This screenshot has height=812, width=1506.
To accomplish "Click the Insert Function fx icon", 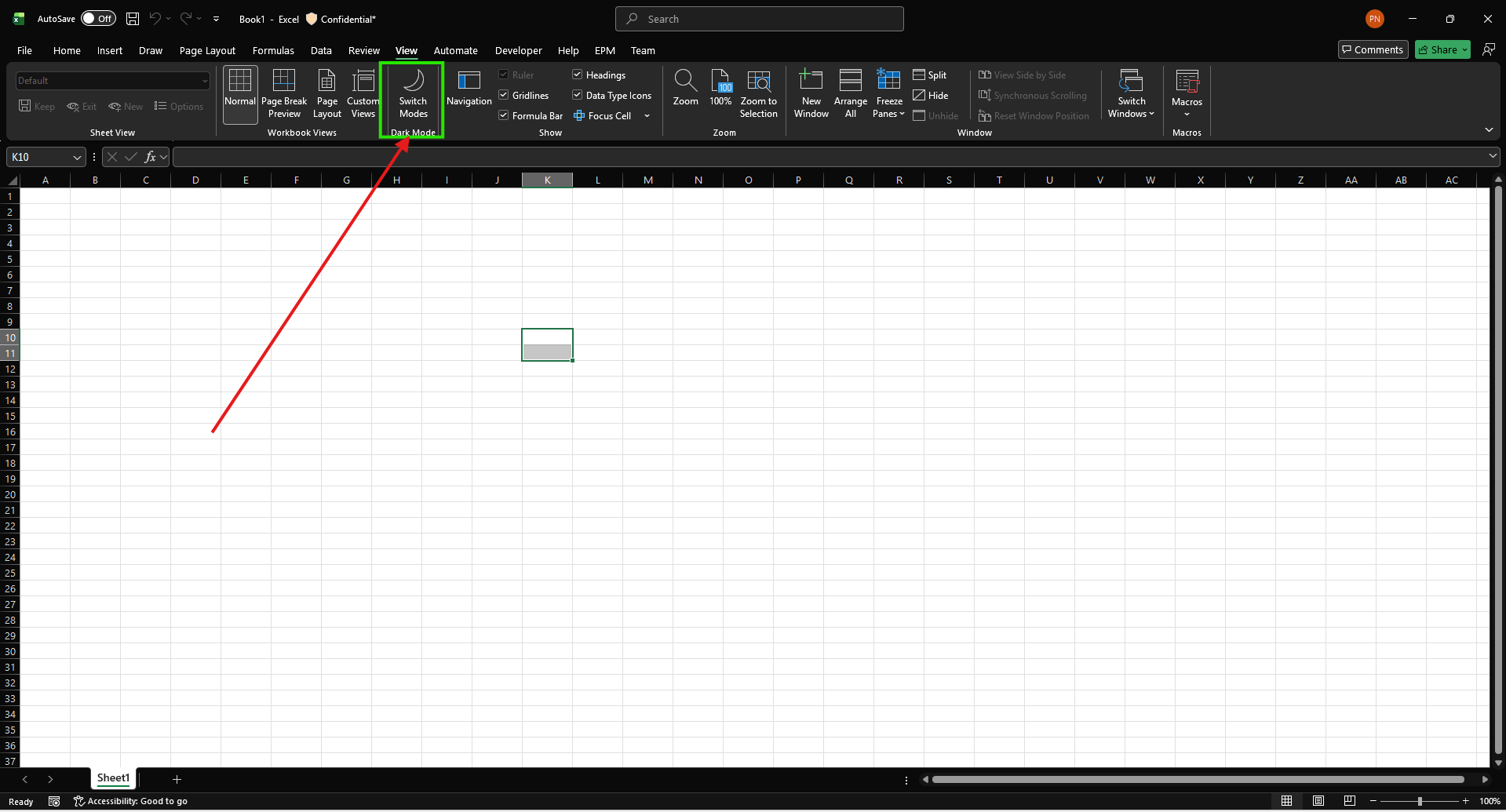I will pos(150,157).
